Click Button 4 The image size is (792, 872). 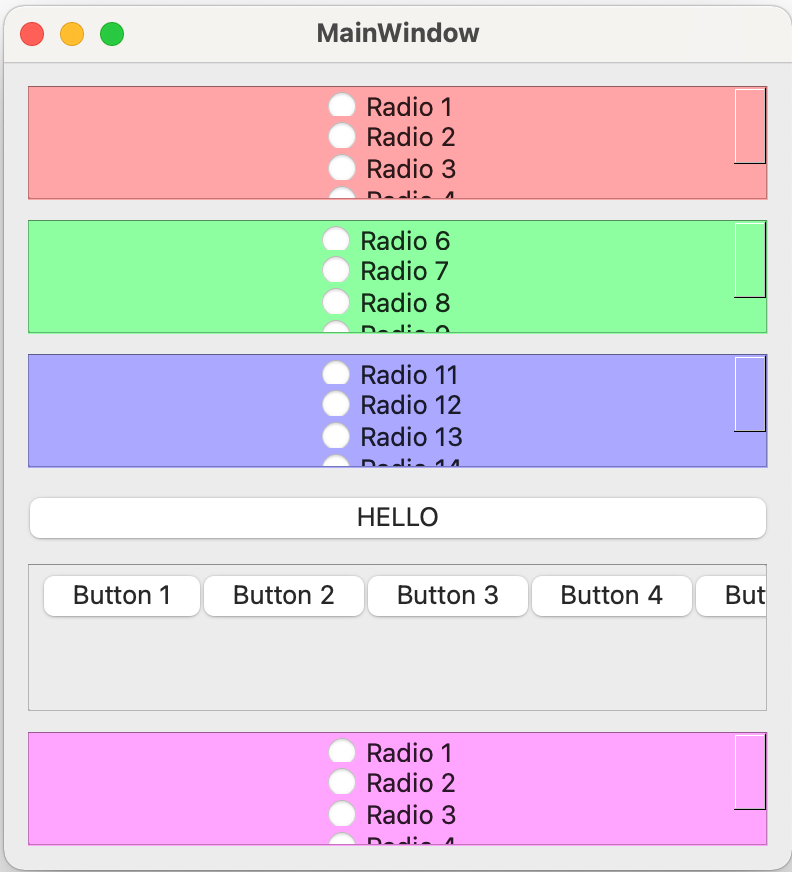click(611, 595)
